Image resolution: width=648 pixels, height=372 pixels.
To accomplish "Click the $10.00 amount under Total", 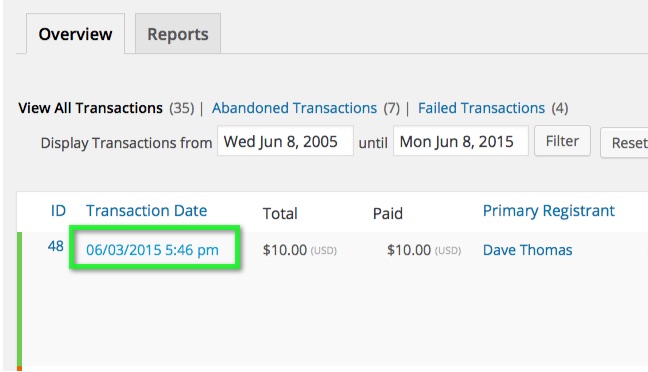I will [285, 250].
